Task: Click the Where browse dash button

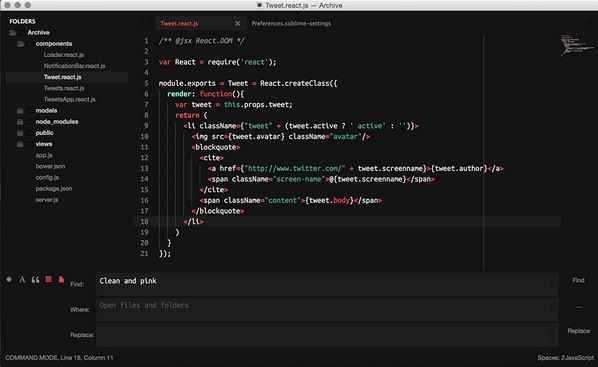Action: [x=579, y=307]
